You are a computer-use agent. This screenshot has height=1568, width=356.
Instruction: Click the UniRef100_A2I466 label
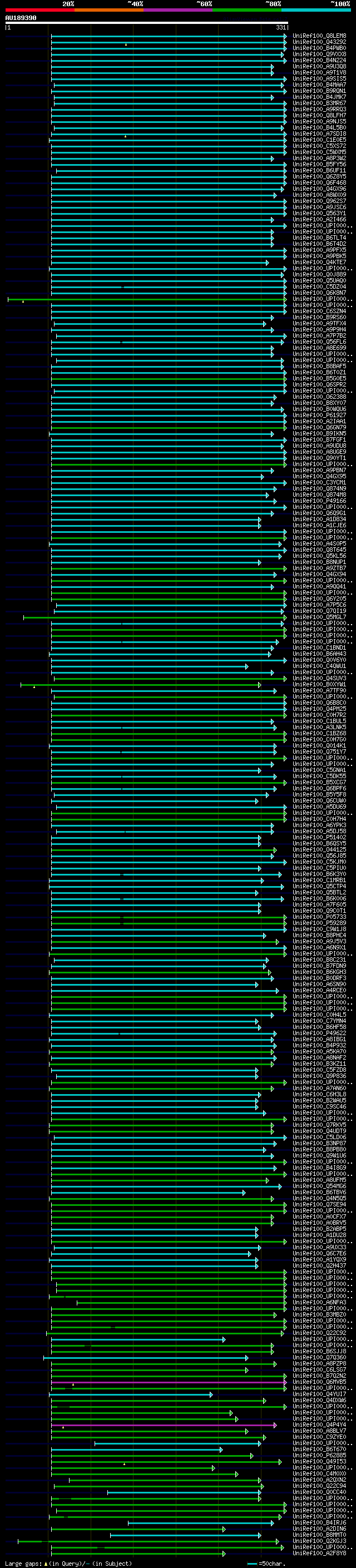(319, 219)
